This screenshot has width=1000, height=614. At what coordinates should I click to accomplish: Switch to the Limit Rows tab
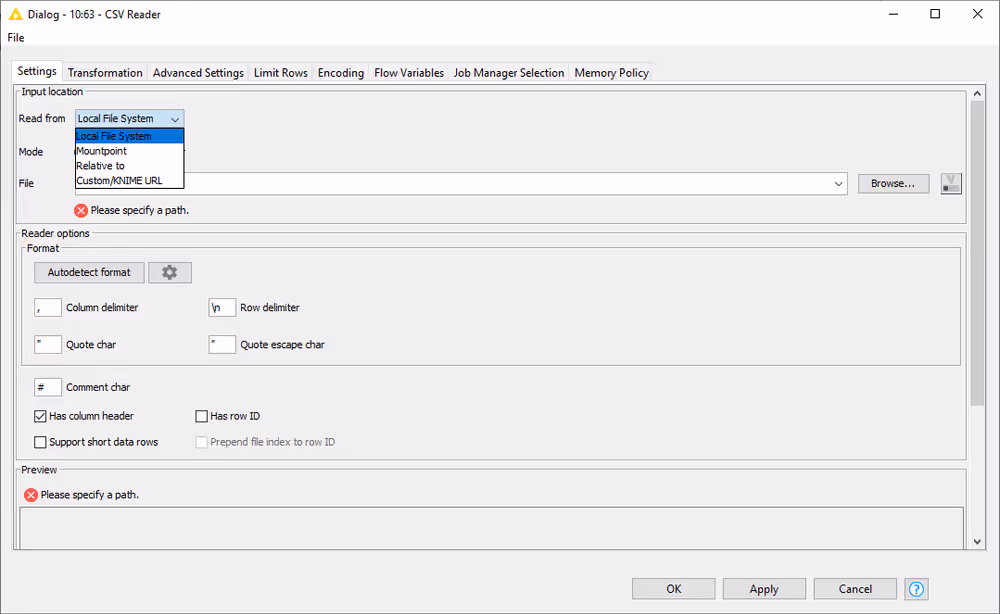point(280,72)
